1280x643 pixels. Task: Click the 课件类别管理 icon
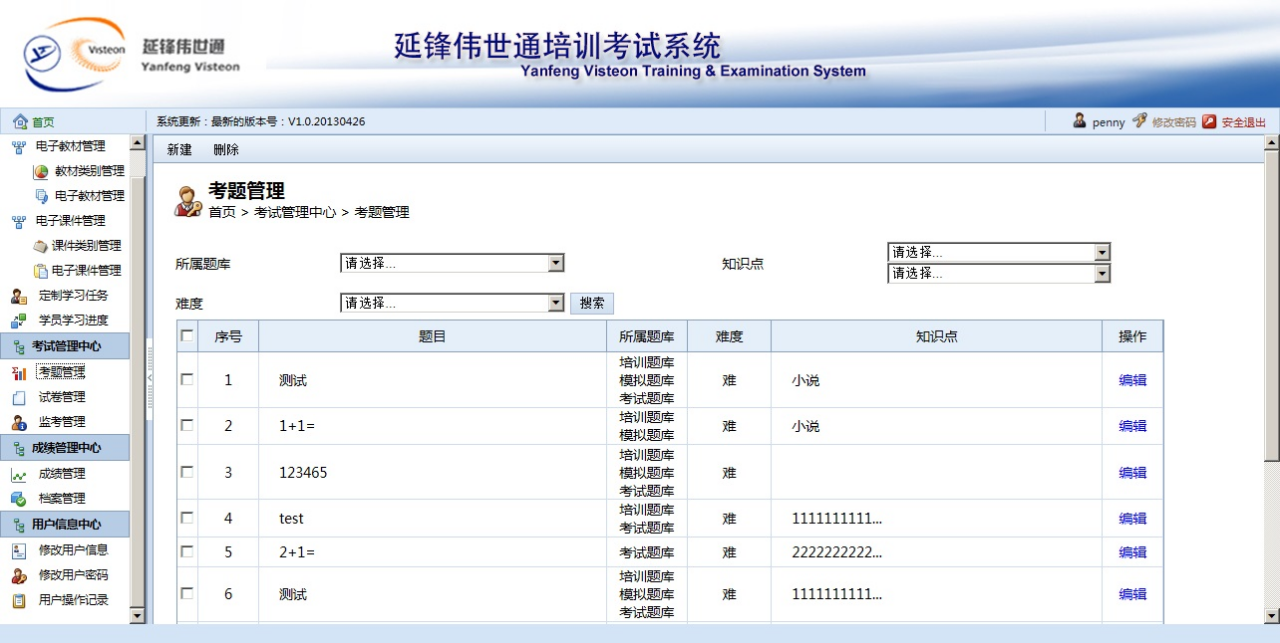pos(40,246)
